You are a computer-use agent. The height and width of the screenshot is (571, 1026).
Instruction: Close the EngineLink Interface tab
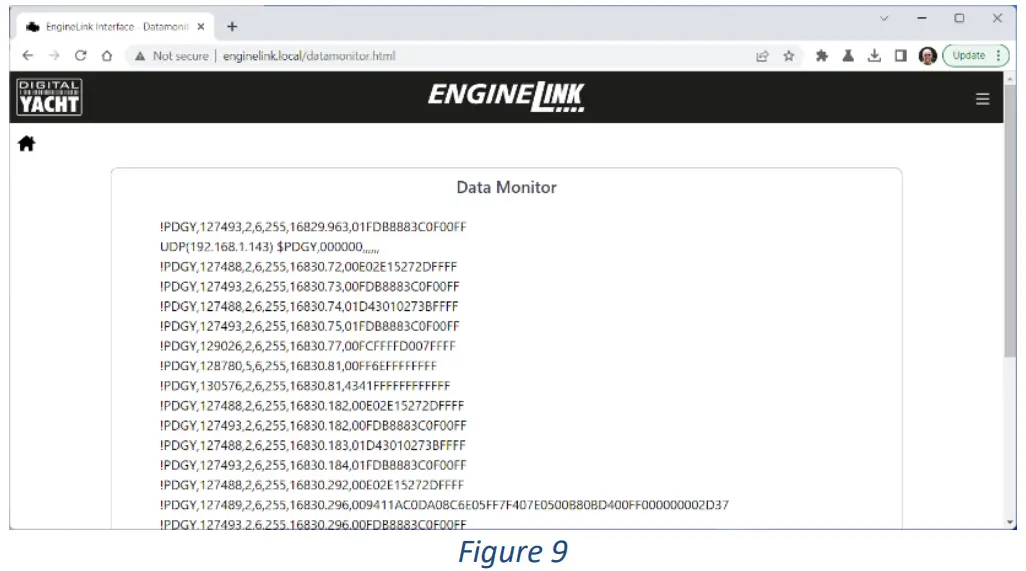pos(201,27)
